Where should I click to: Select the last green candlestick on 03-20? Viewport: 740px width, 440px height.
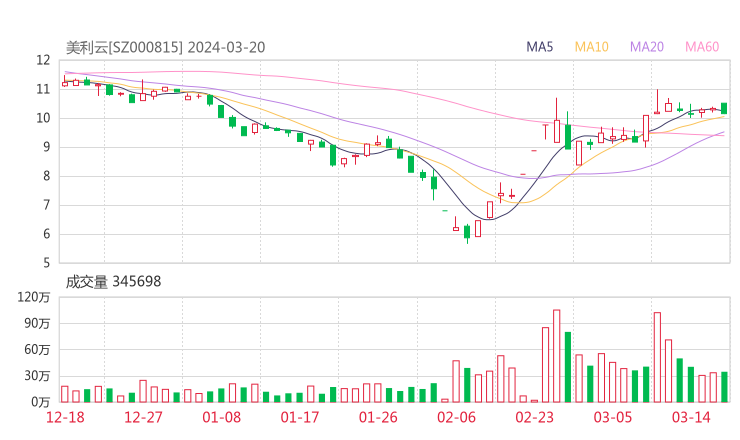(724, 108)
